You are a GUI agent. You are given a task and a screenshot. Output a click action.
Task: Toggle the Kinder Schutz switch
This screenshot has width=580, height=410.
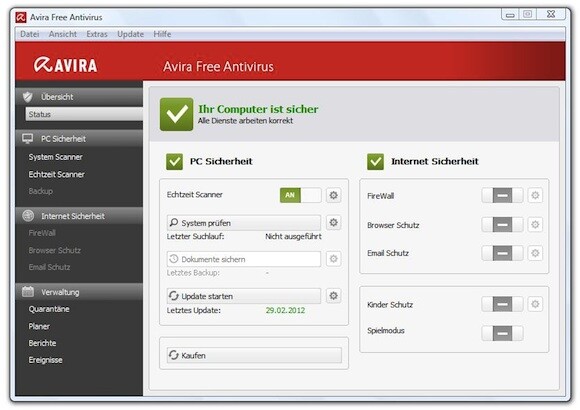502,304
